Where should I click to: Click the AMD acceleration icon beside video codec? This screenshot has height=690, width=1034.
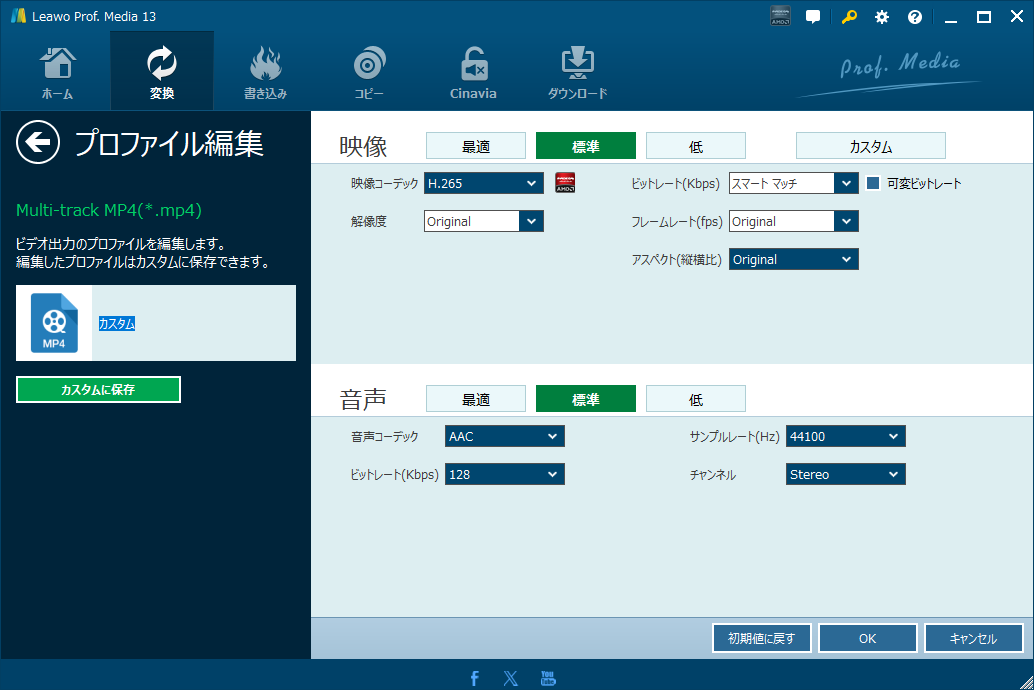pyautogui.click(x=565, y=183)
